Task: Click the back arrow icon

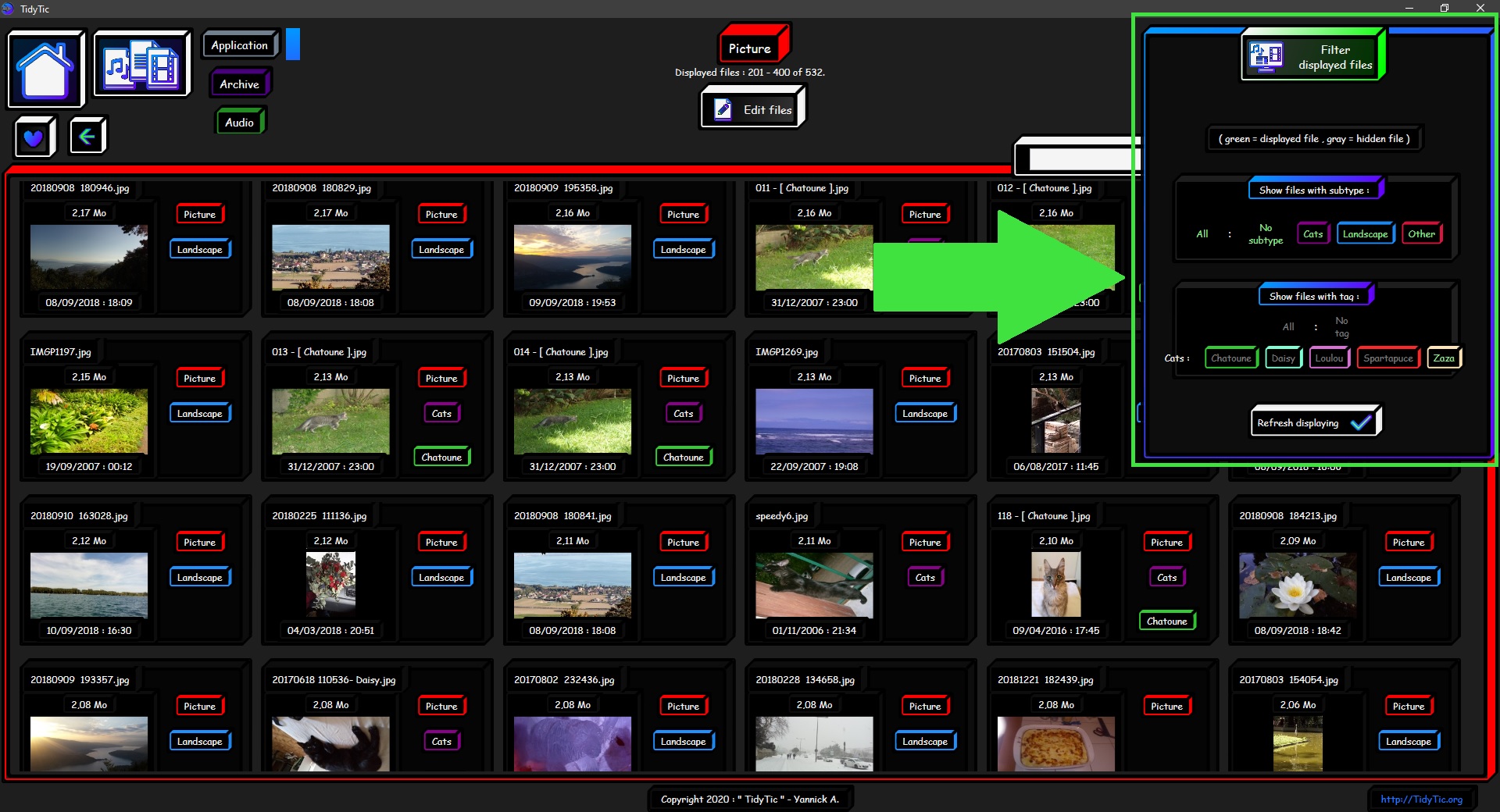Action: (87, 137)
